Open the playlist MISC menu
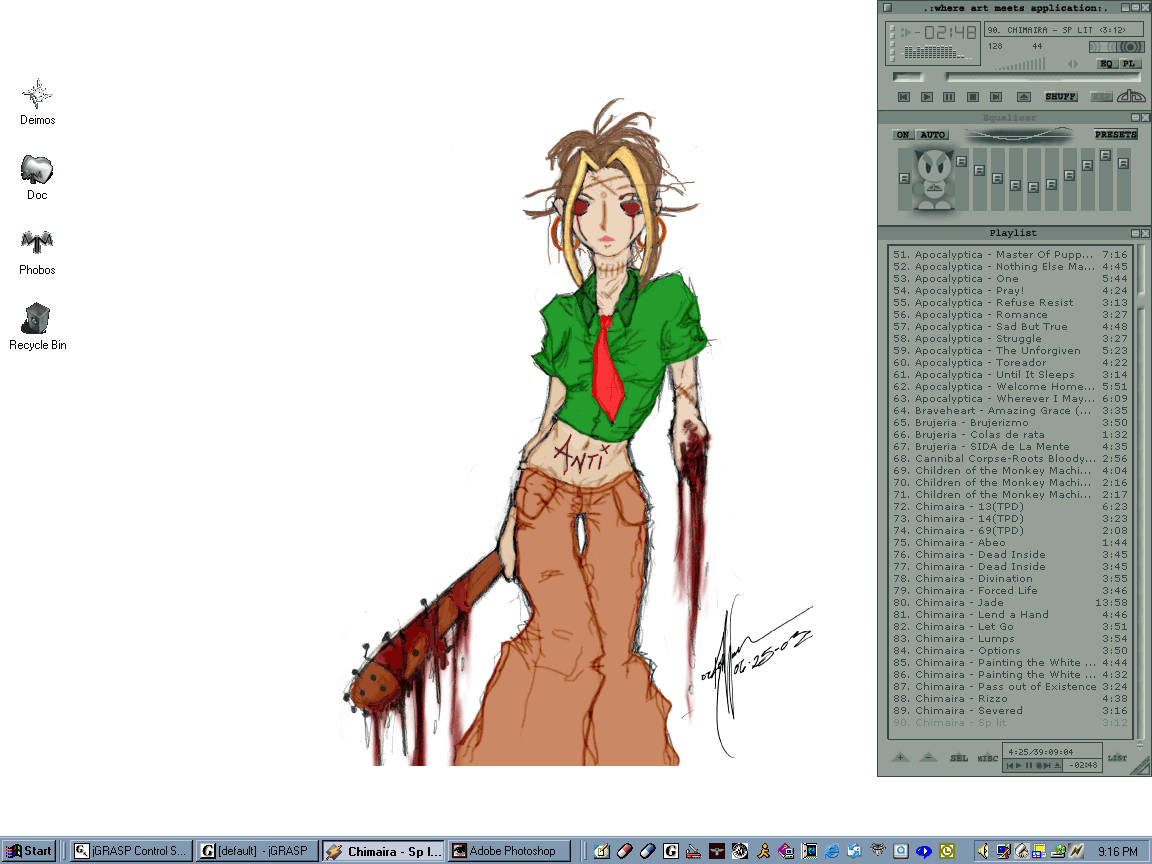Screen dimensions: 1152x864 coord(988,758)
